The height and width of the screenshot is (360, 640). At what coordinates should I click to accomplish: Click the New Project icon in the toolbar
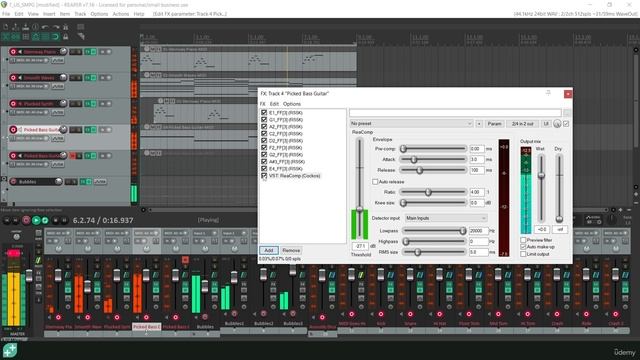[x=6, y=27]
